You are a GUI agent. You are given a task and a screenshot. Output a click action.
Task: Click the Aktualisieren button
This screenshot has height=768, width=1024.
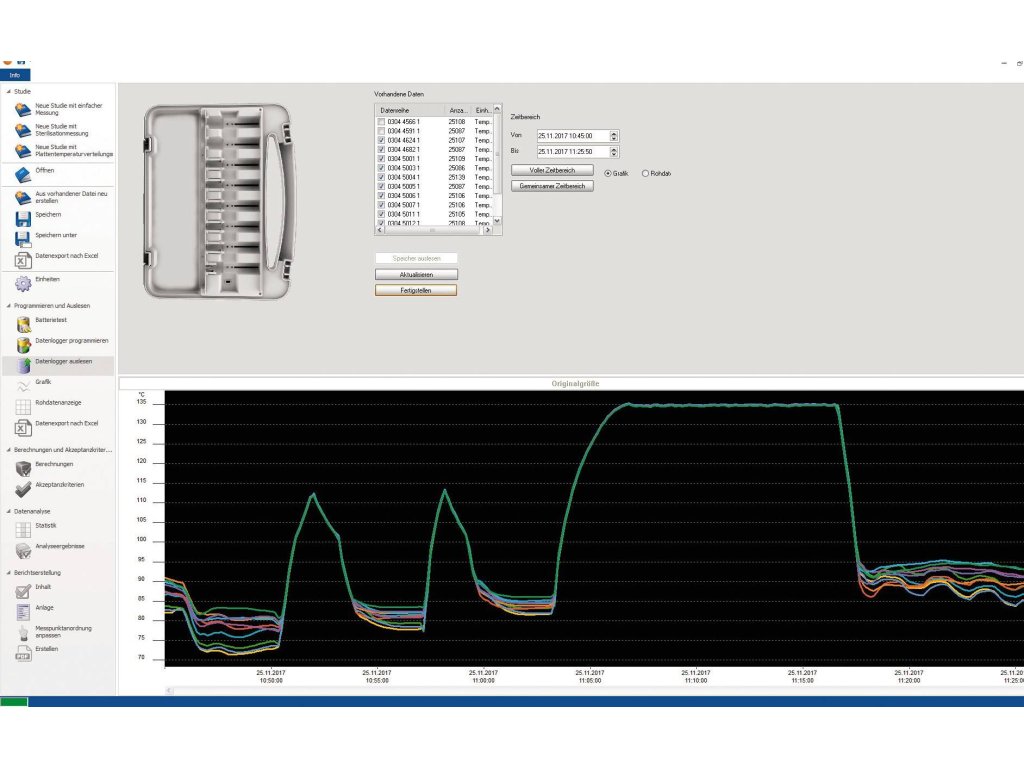click(x=416, y=275)
